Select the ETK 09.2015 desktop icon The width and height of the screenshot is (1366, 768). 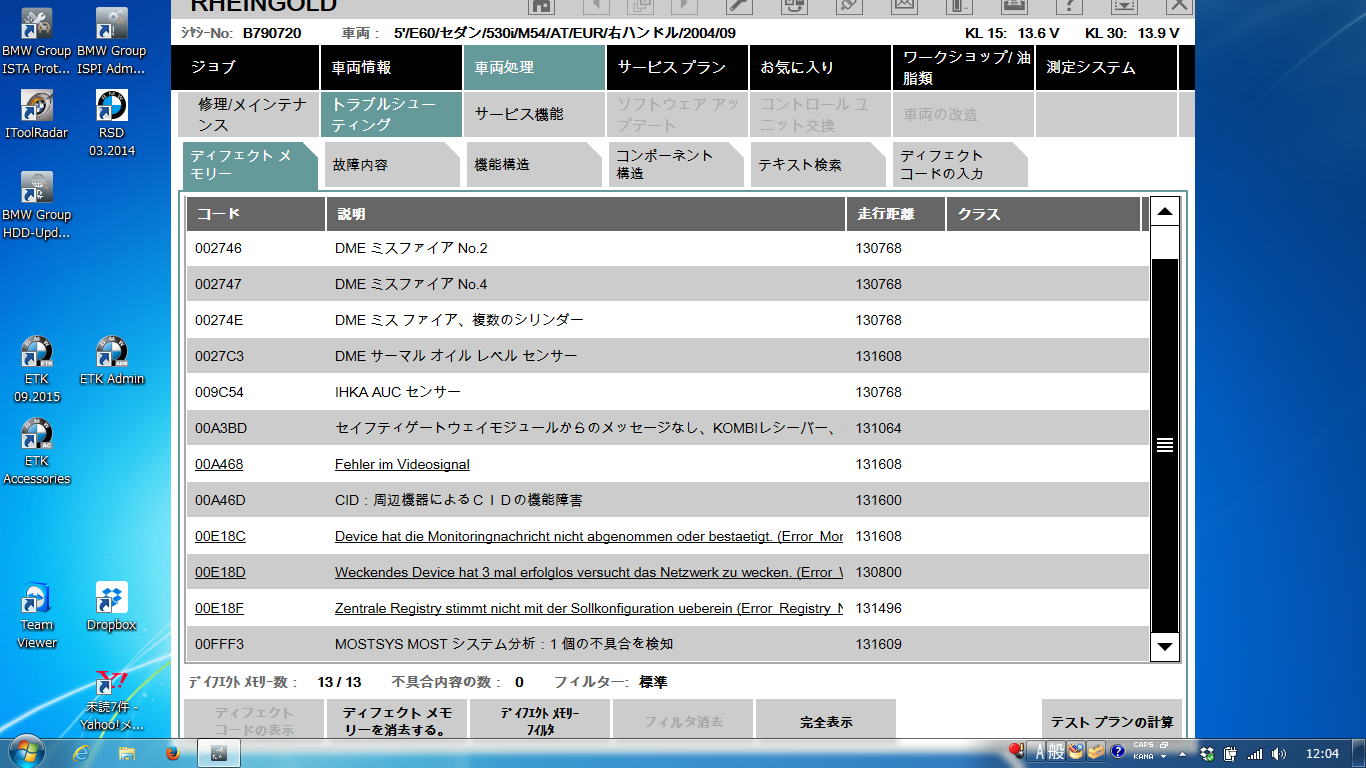pyautogui.click(x=37, y=369)
